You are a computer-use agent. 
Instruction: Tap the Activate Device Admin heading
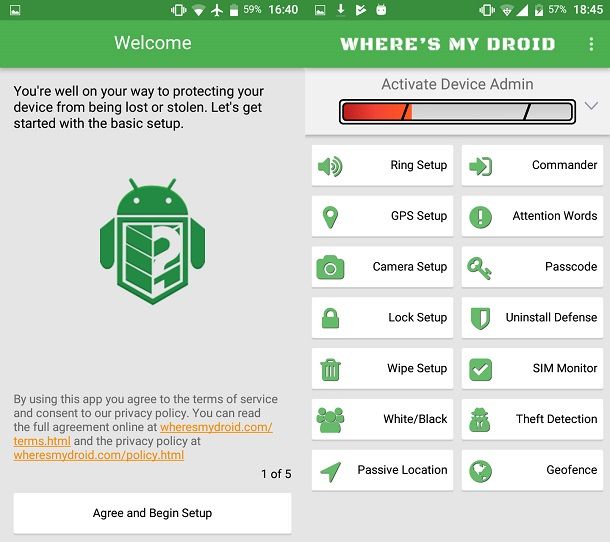point(457,84)
